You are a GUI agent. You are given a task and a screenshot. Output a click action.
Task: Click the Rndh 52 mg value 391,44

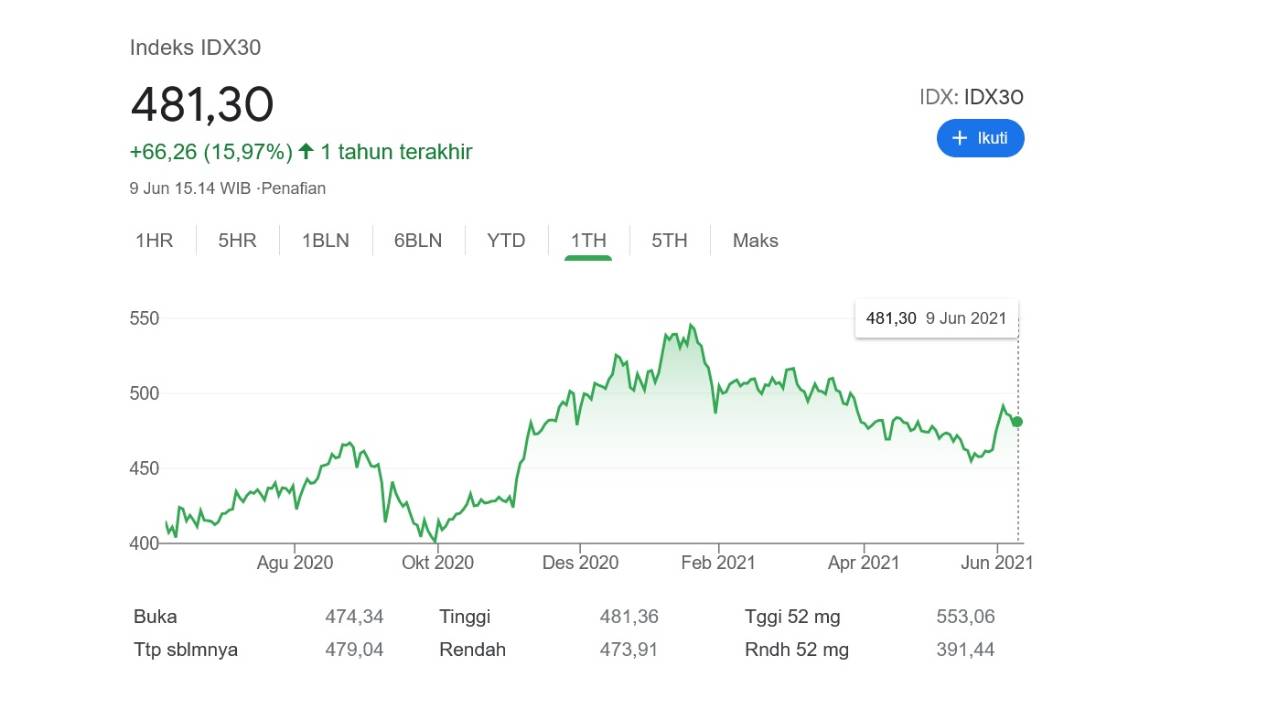(x=966, y=650)
